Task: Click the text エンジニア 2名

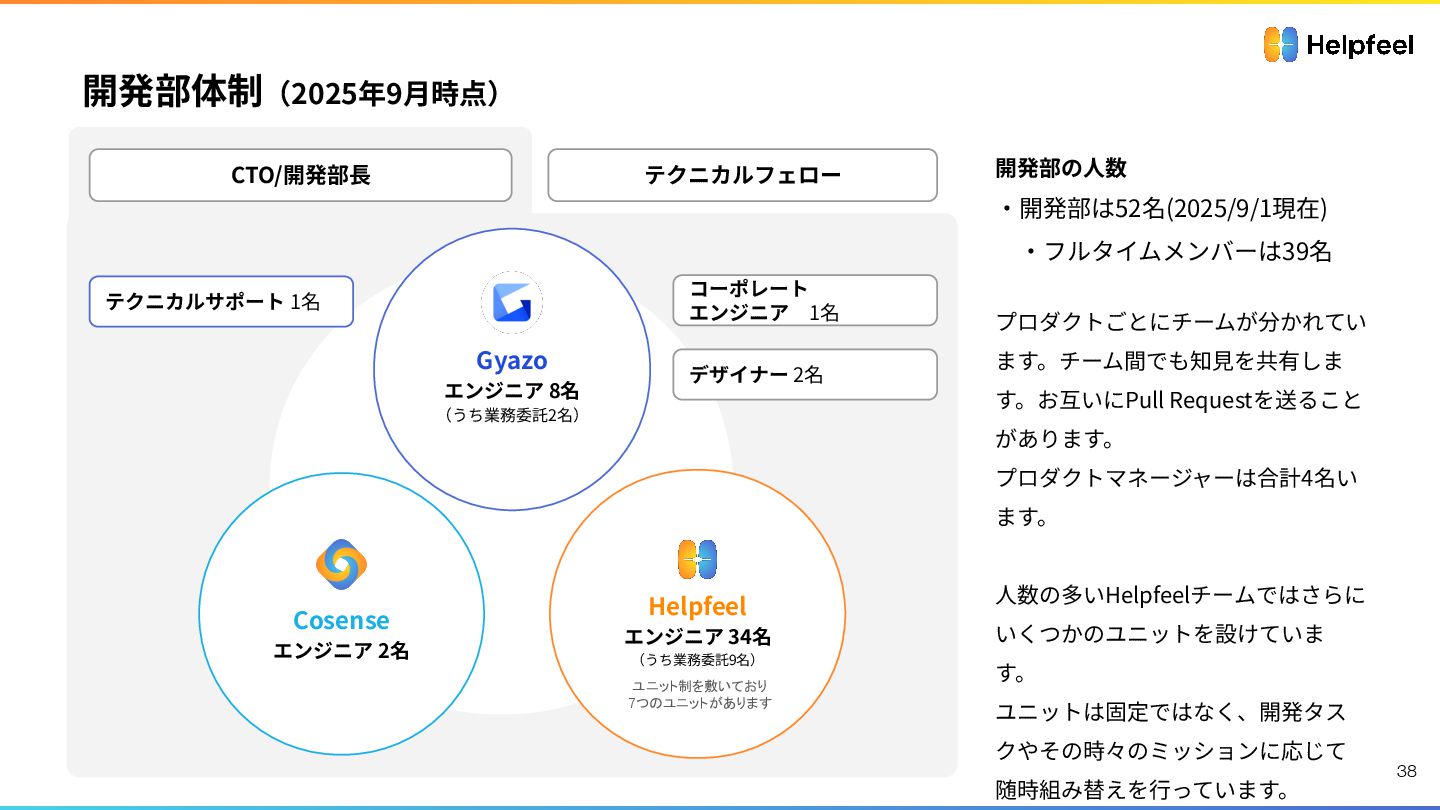Action: pyautogui.click(x=341, y=651)
